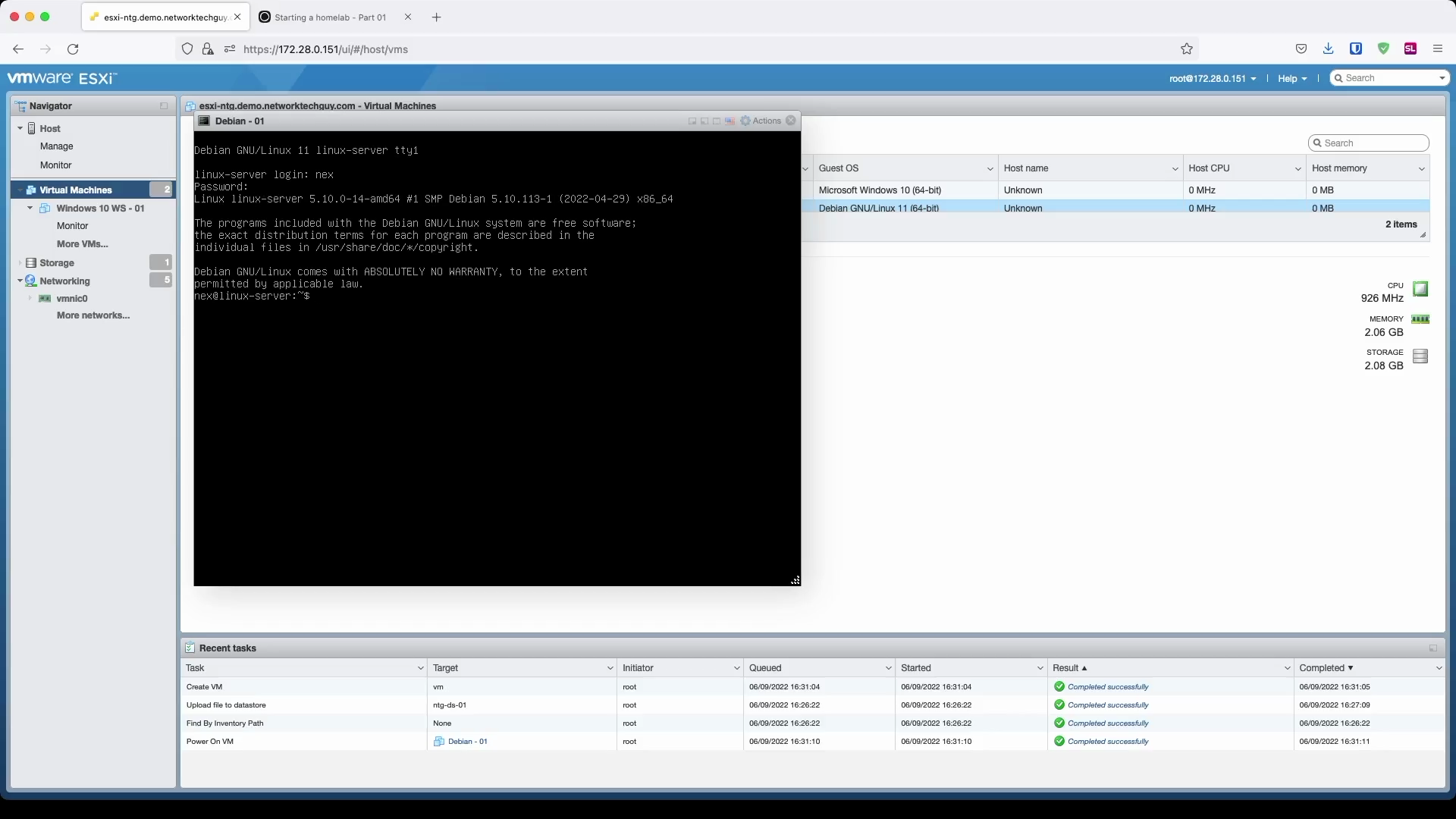Open the green shield extension icon
This screenshot has height=819, width=1456.
point(1383,49)
